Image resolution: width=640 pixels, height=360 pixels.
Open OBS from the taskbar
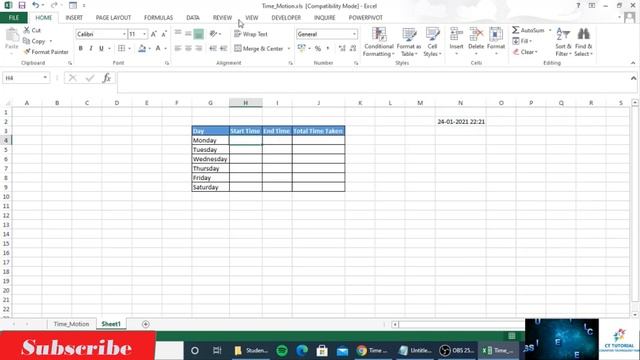[457, 350]
